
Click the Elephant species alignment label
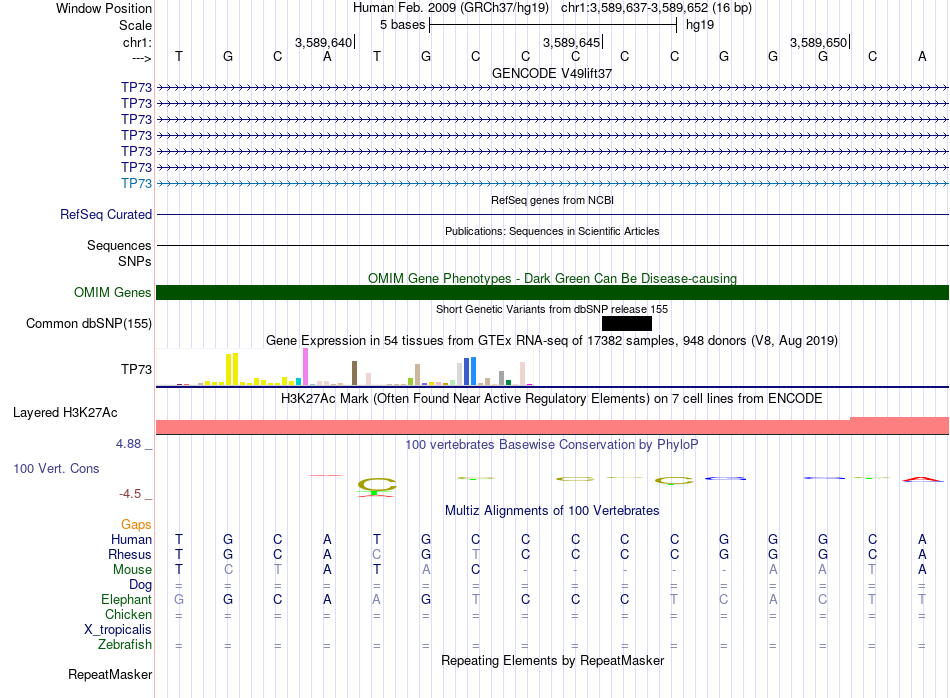tap(127, 599)
